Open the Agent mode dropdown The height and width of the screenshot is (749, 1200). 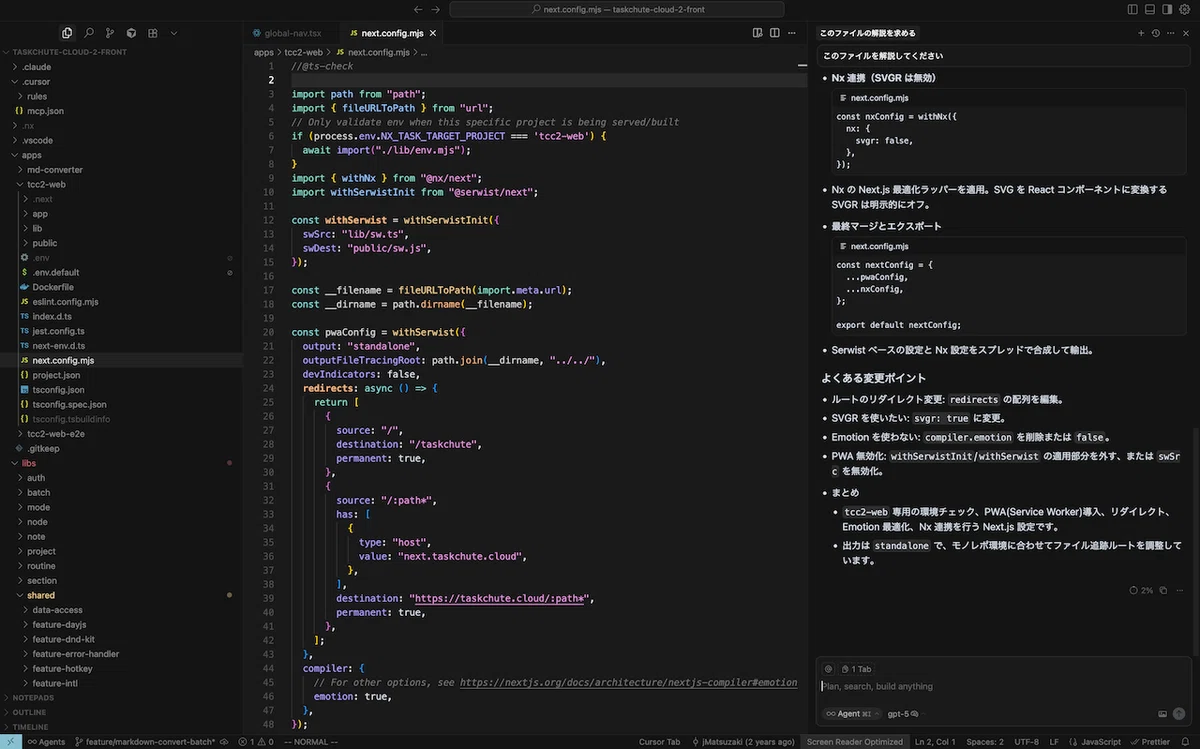(x=850, y=714)
